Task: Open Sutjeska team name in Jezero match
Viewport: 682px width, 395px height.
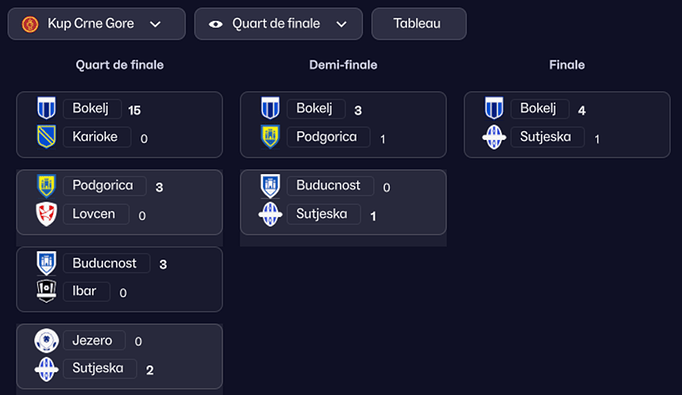Action: pos(100,368)
